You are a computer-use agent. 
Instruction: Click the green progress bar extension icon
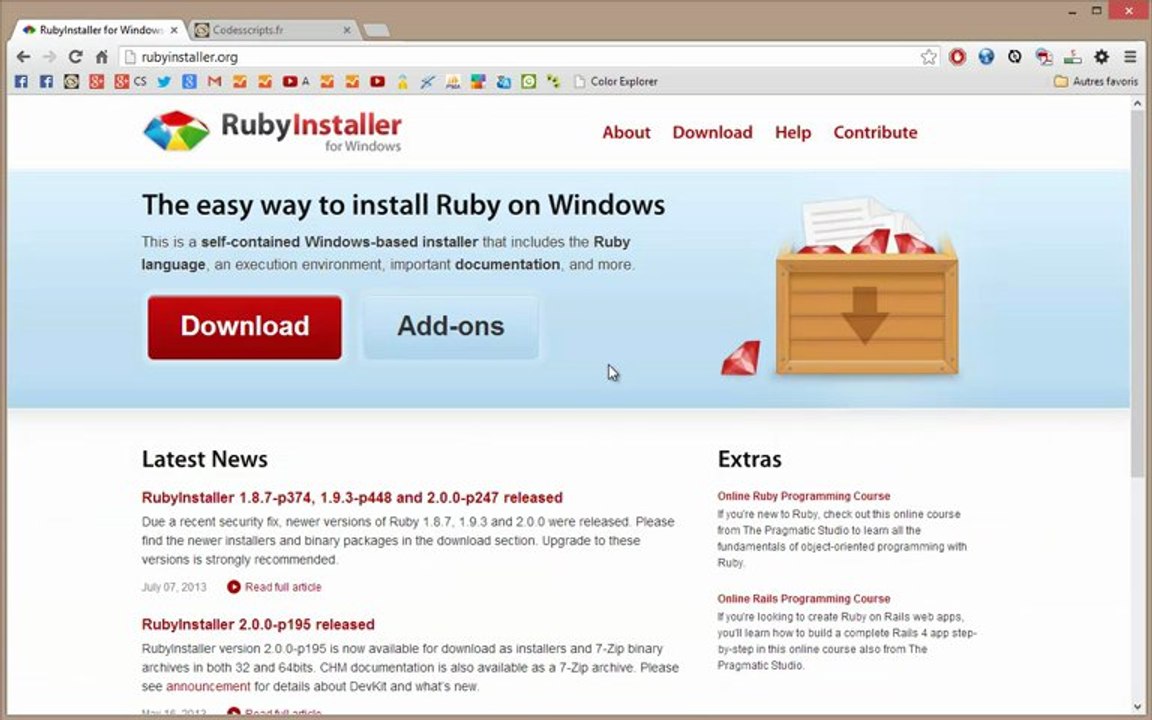coord(1073,57)
